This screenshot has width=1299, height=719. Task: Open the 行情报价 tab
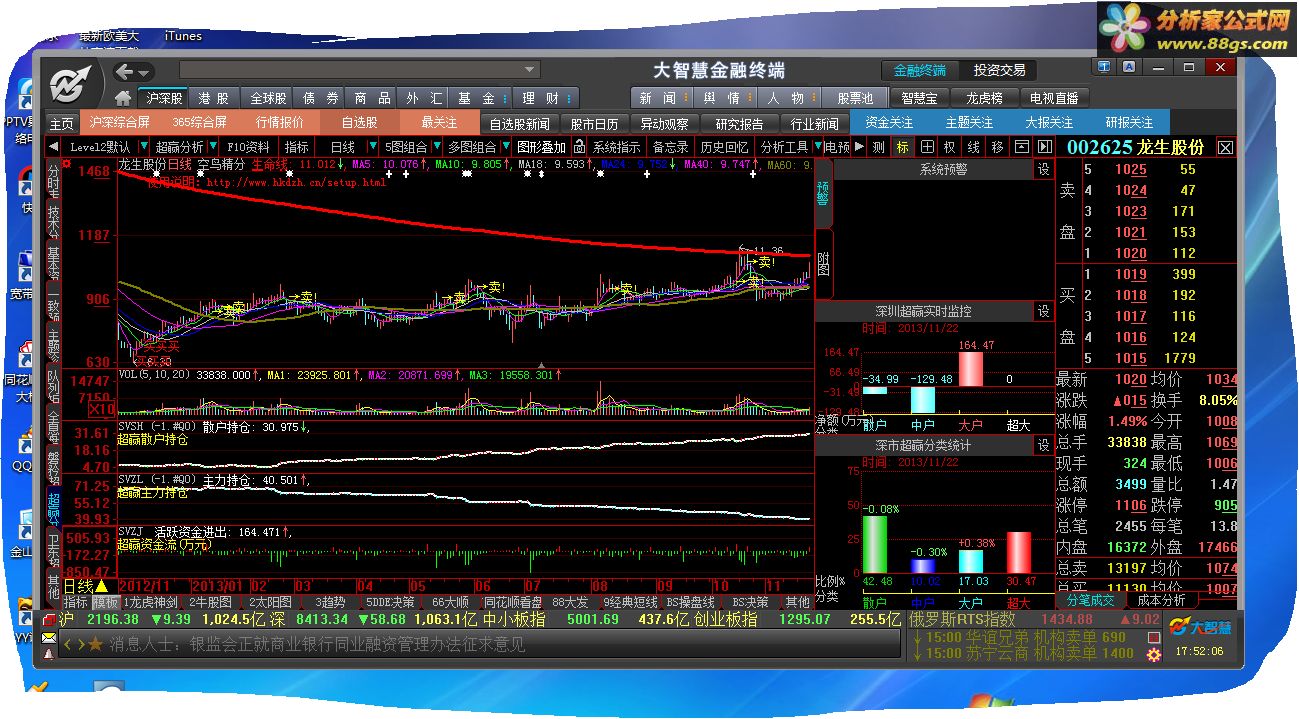280,123
